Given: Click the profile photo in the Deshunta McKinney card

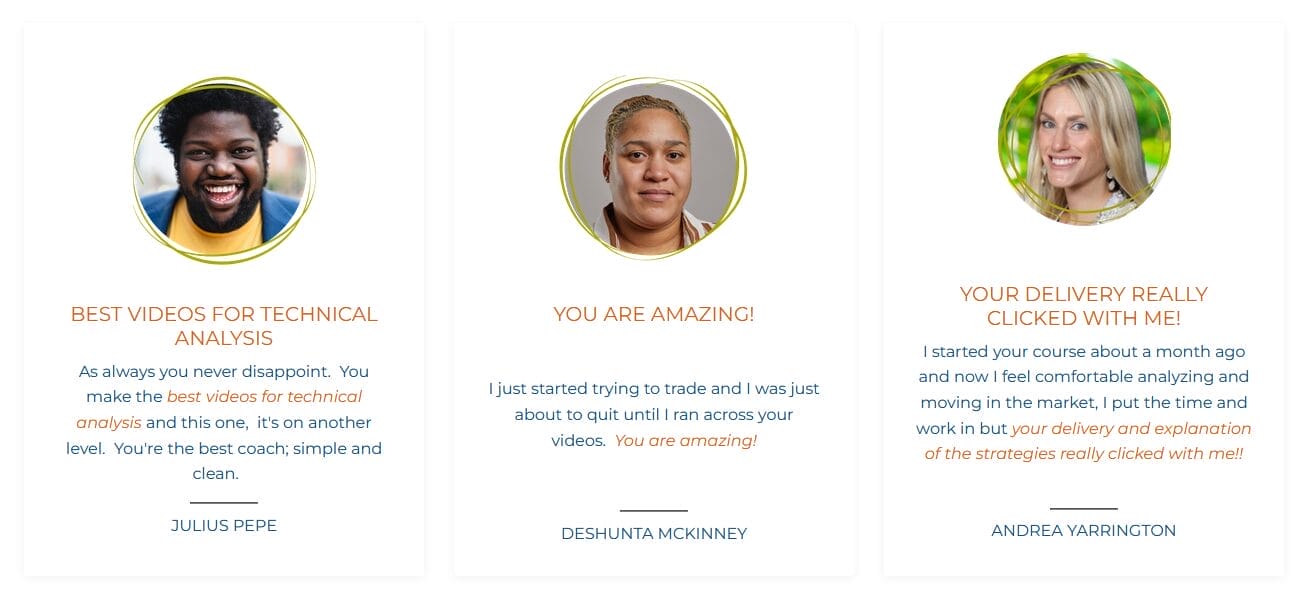Looking at the screenshot, I should [652, 168].
